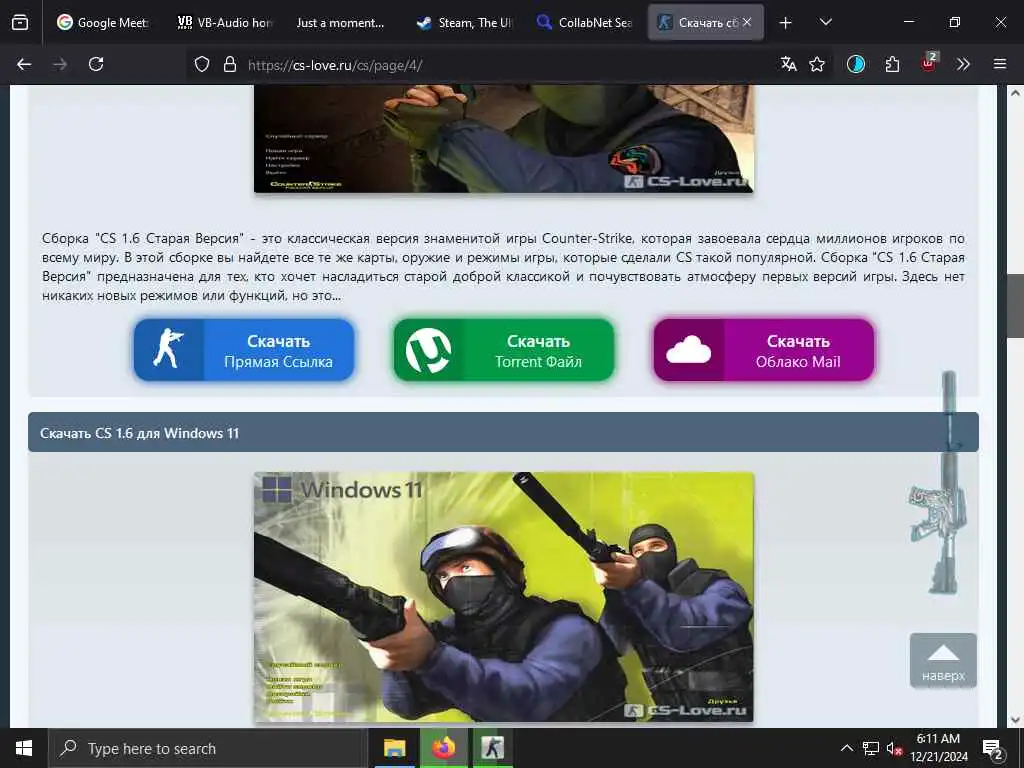The height and width of the screenshot is (768, 1024).
Task: Open the CS 1.6 Старая Версия screenshot image
Action: (504, 138)
